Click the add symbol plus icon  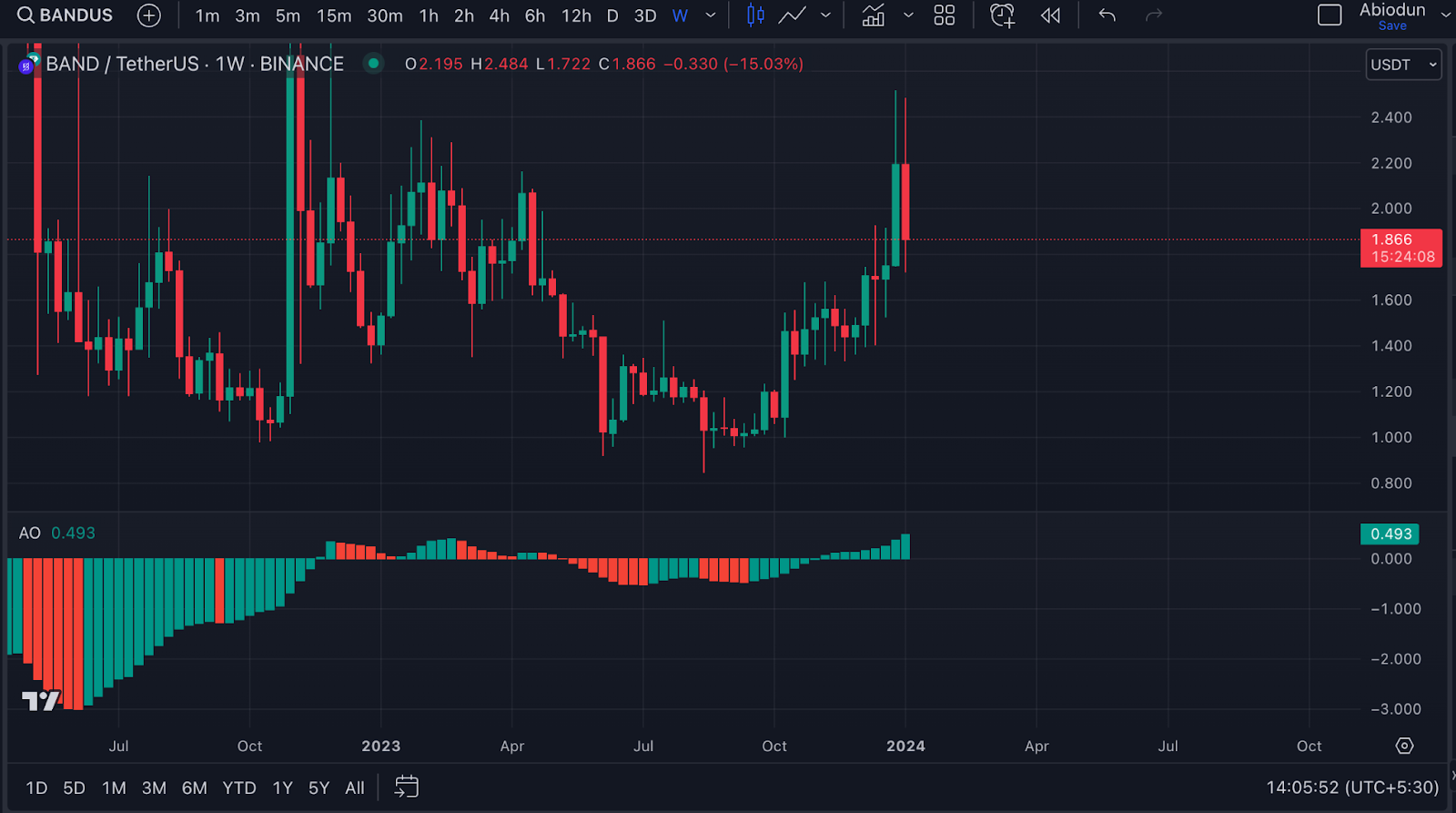148,15
